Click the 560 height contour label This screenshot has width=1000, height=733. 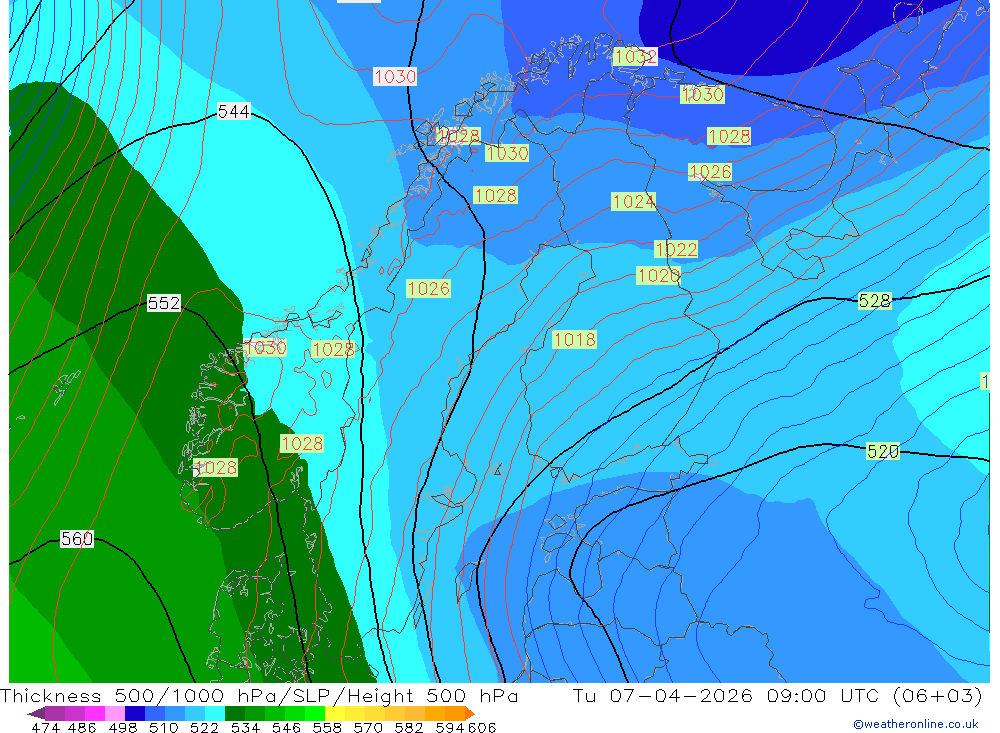point(77,539)
